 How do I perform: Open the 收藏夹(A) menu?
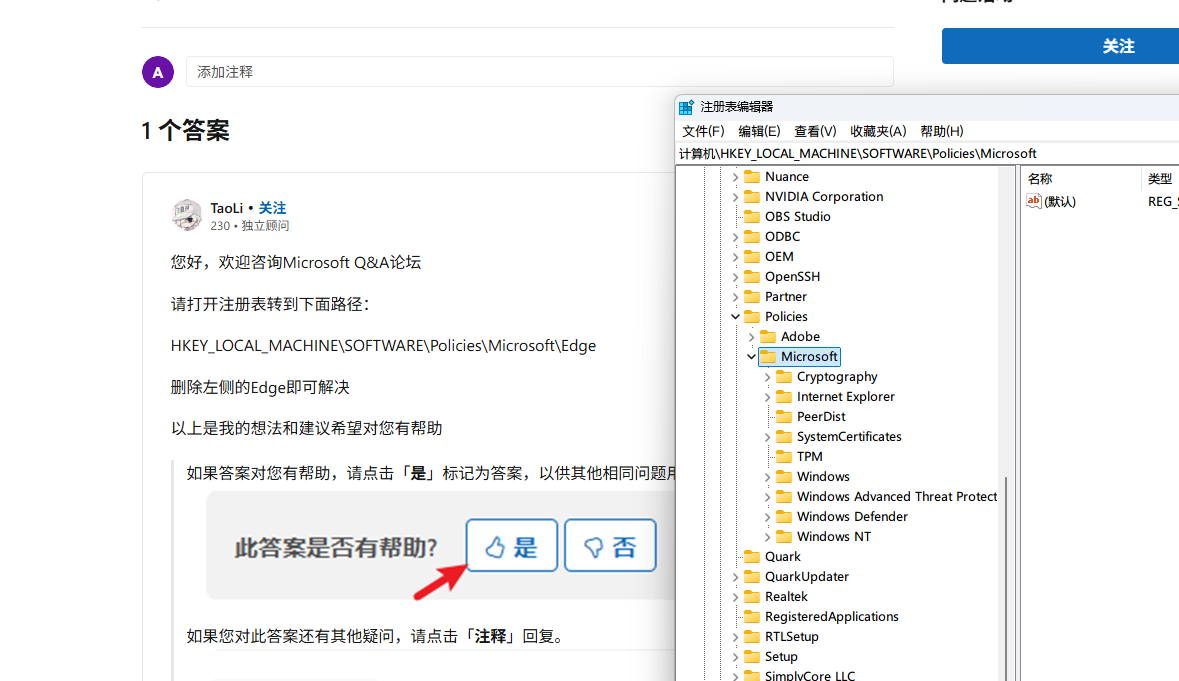[877, 131]
